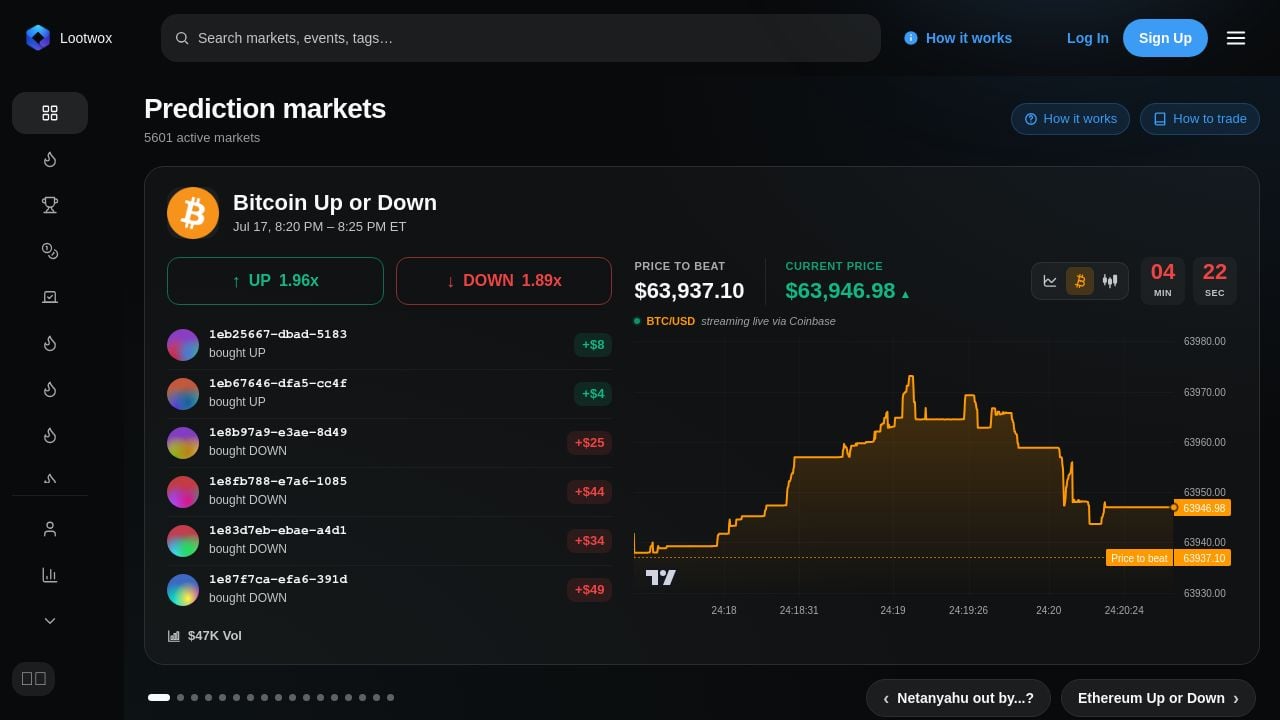Click the +$25 badge
The image size is (1280, 720).
(589, 443)
